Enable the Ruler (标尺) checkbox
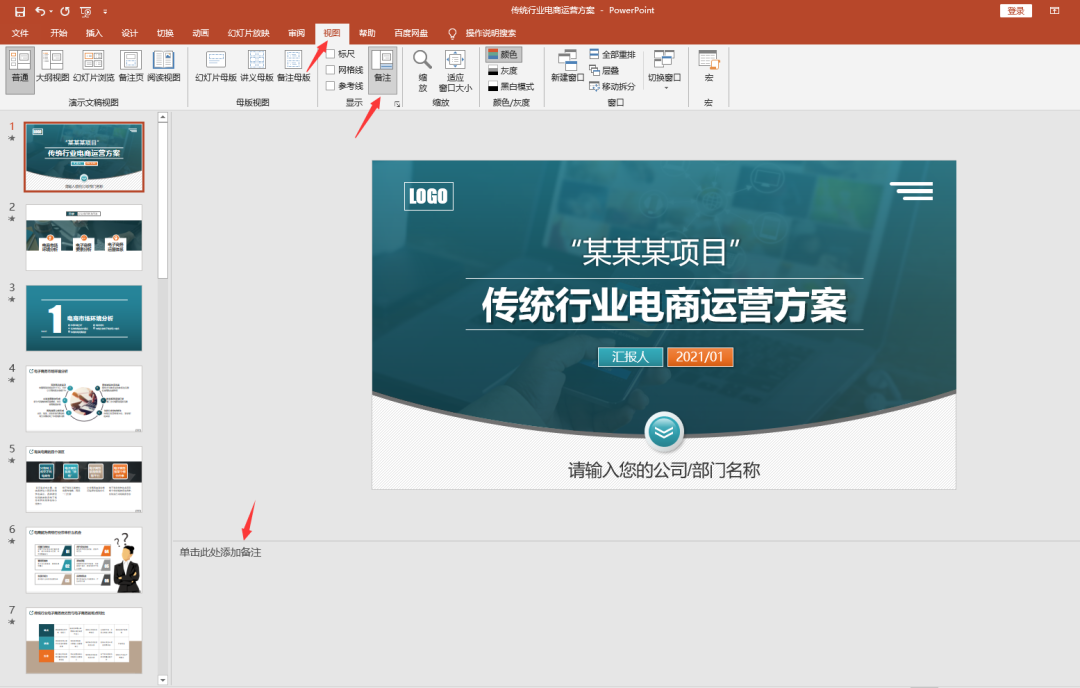Image resolution: width=1080 pixels, height=688 pixels. pyautogui.click(x=331, y=54)
